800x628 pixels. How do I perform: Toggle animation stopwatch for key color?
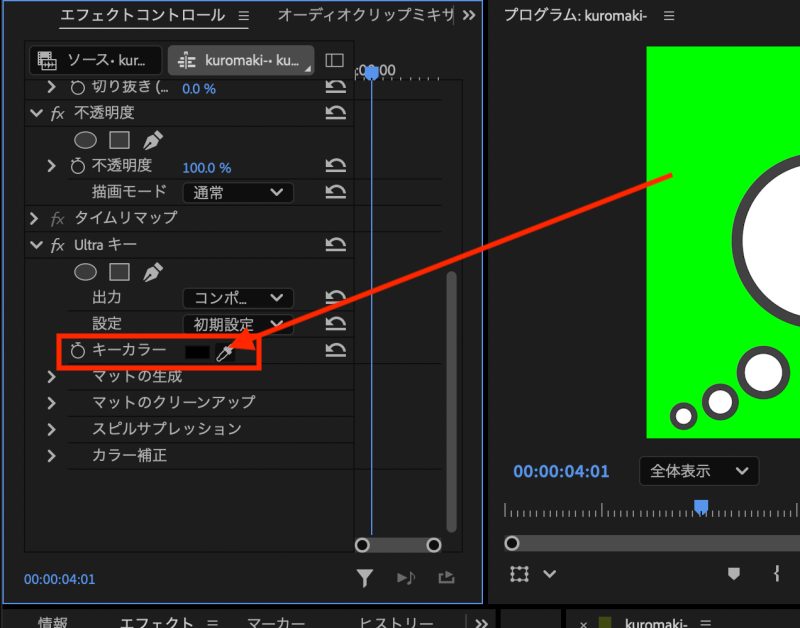(77, 350)
